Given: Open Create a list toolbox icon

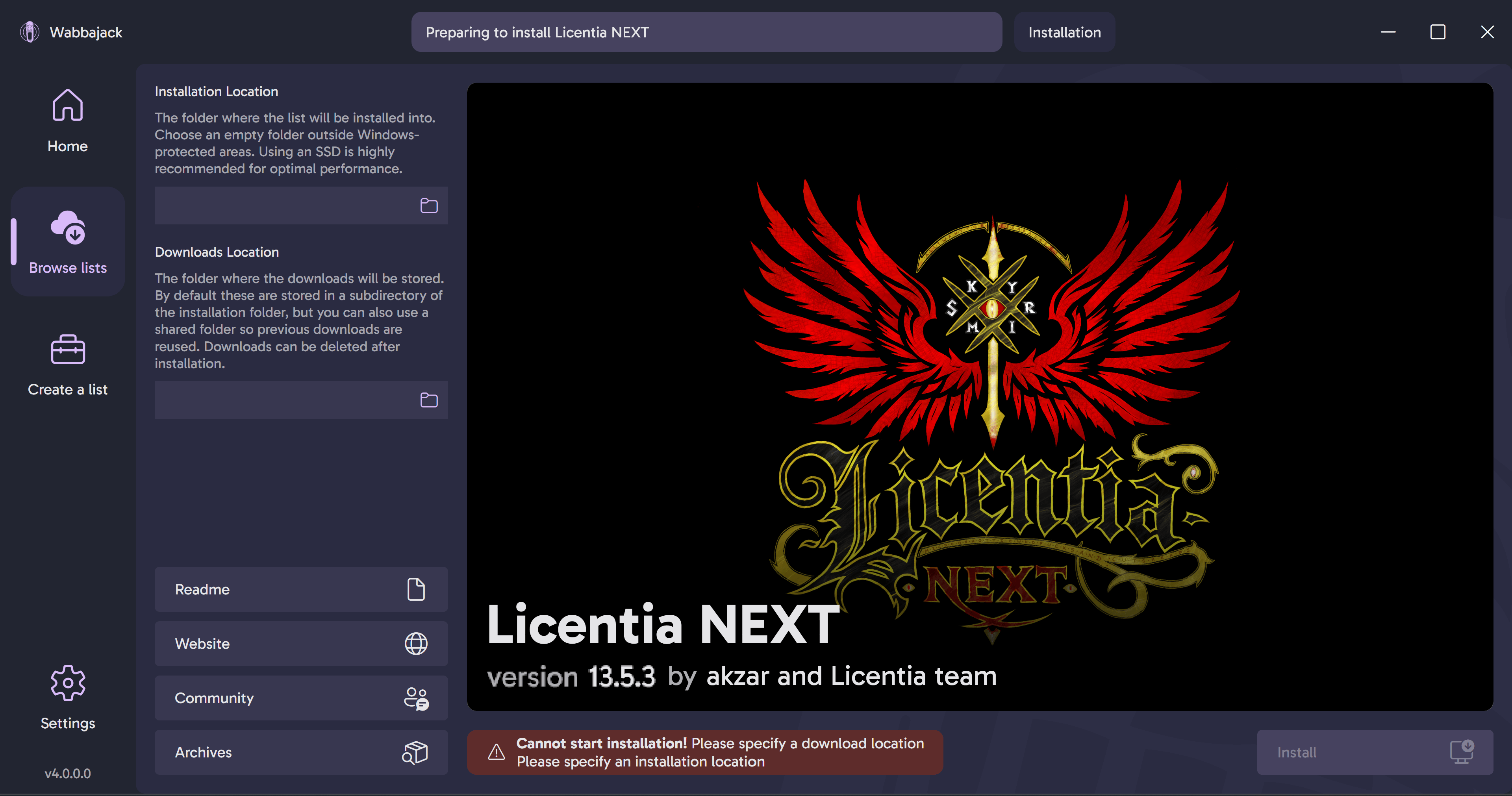Looking at the screenshot, I should pyautogui.click(x=68, y=350).
